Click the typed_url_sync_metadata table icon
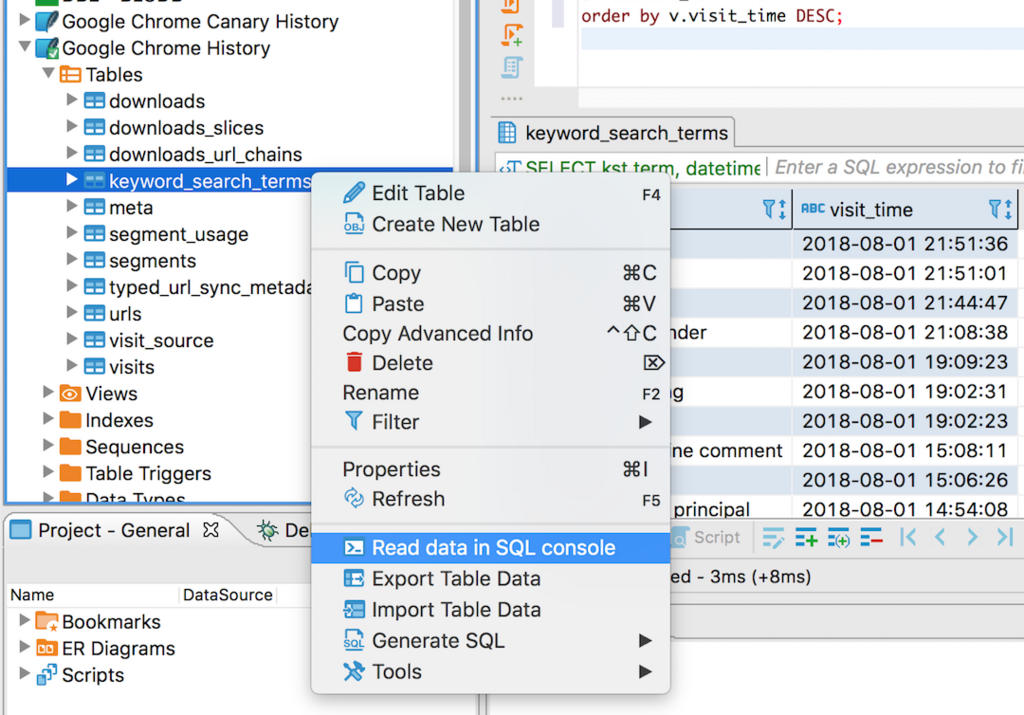Viewport: 1024px width, 715px height. tap(94, 287)
